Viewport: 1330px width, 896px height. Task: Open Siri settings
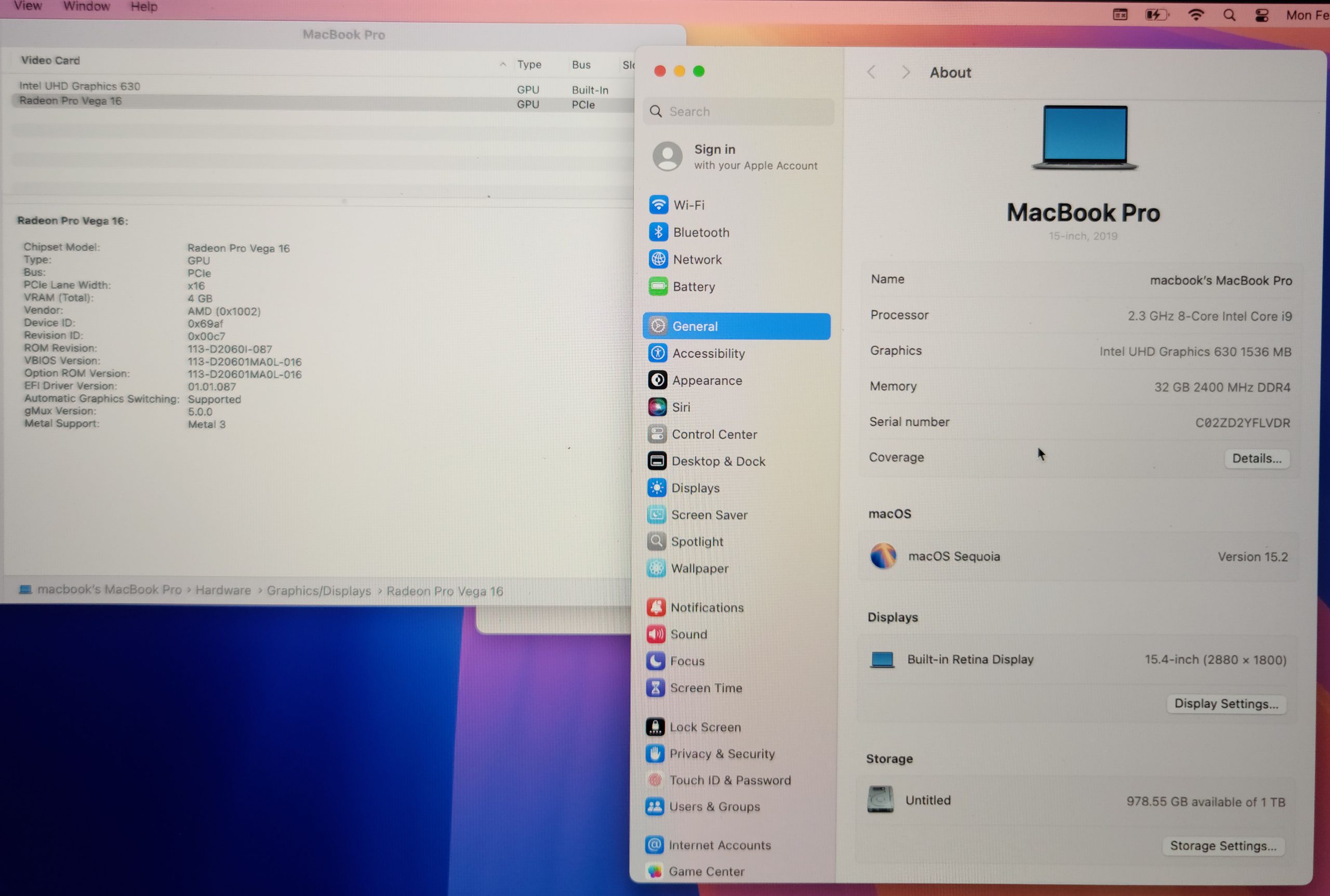(x=680, y=407)
